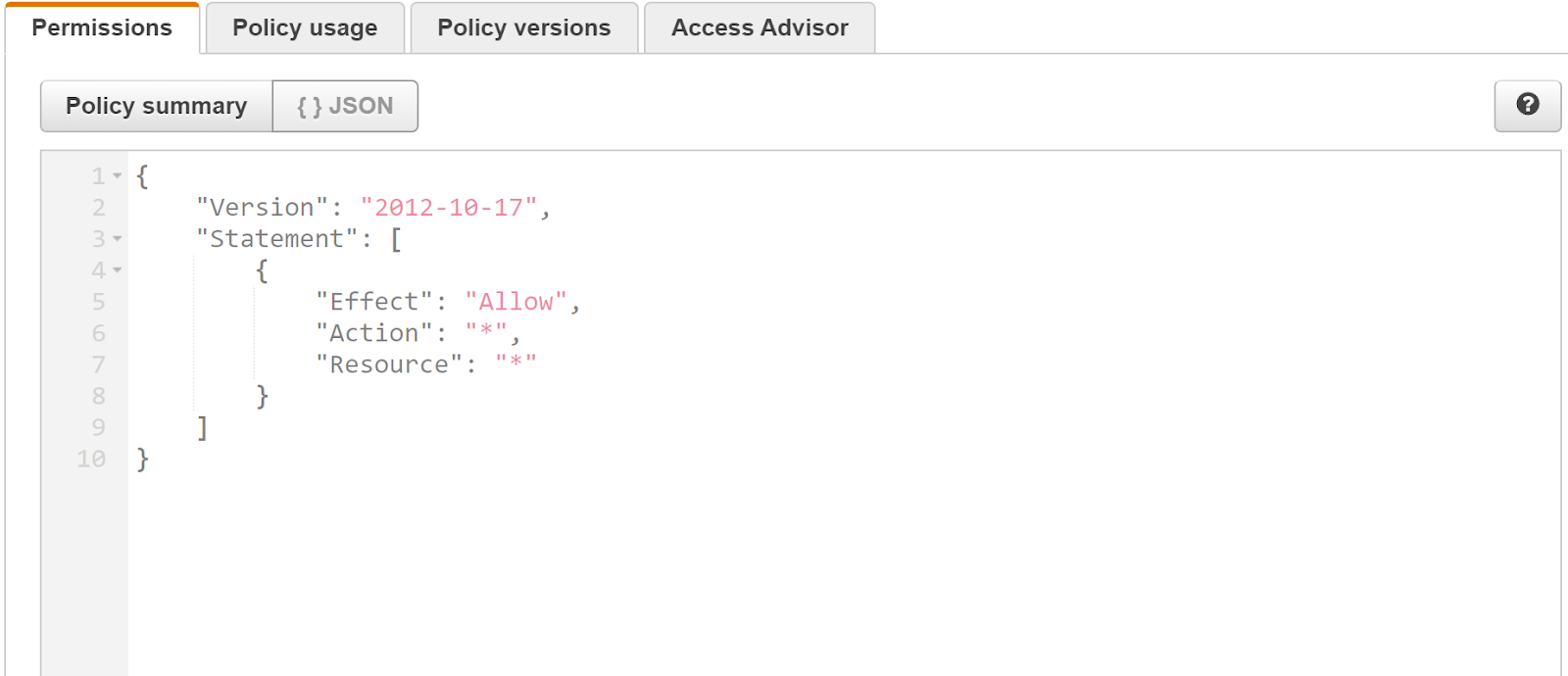Switch to the JSON view button

[x=345, y=106]
